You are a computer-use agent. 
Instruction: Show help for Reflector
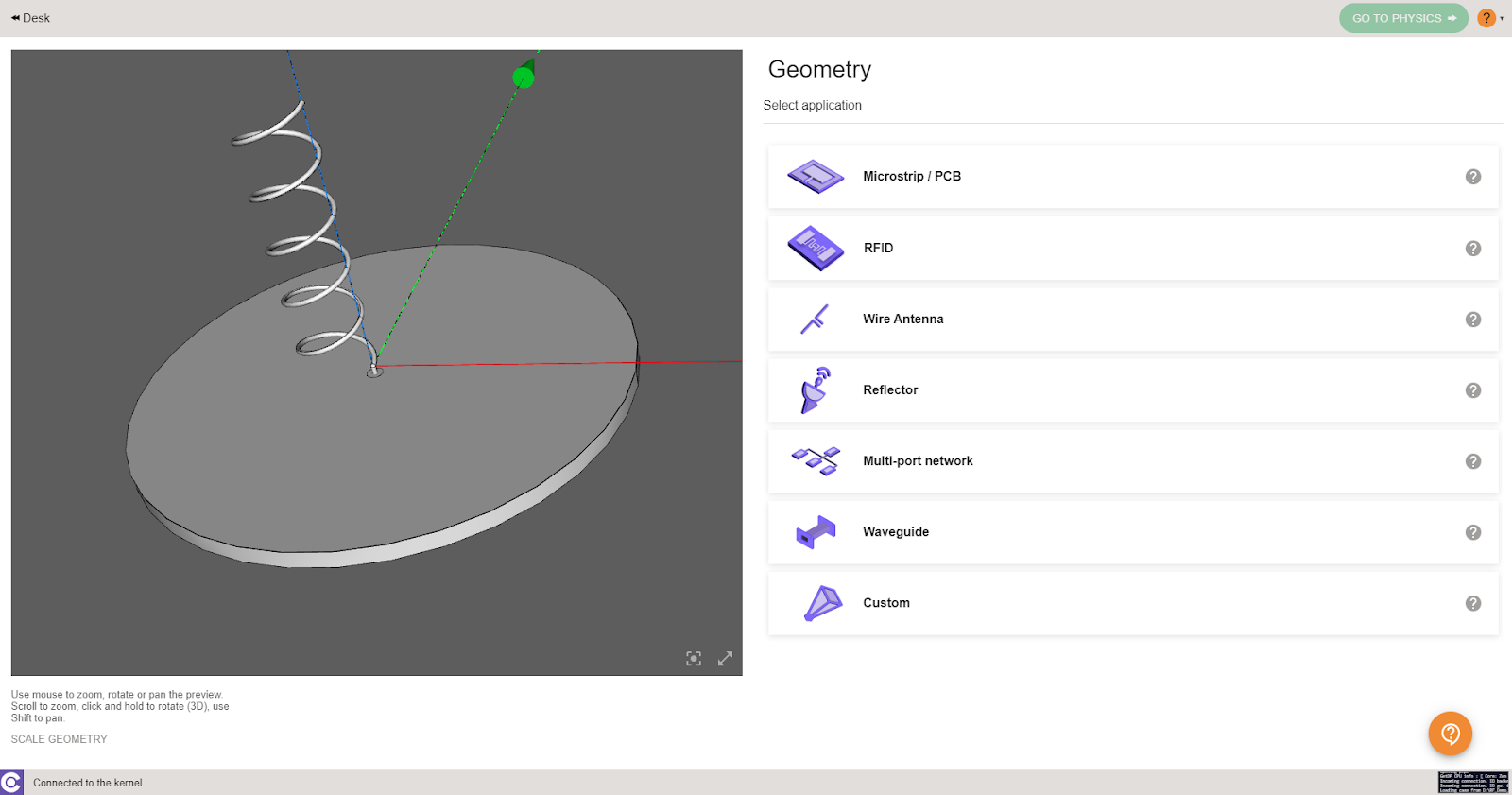tap(1473, 390)
